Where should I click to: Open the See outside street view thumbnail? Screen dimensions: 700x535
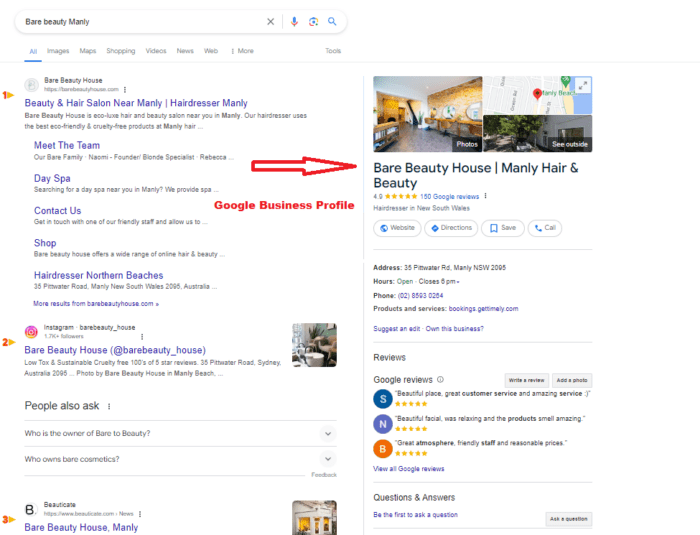pyautogui.click(x=538, y=134)
